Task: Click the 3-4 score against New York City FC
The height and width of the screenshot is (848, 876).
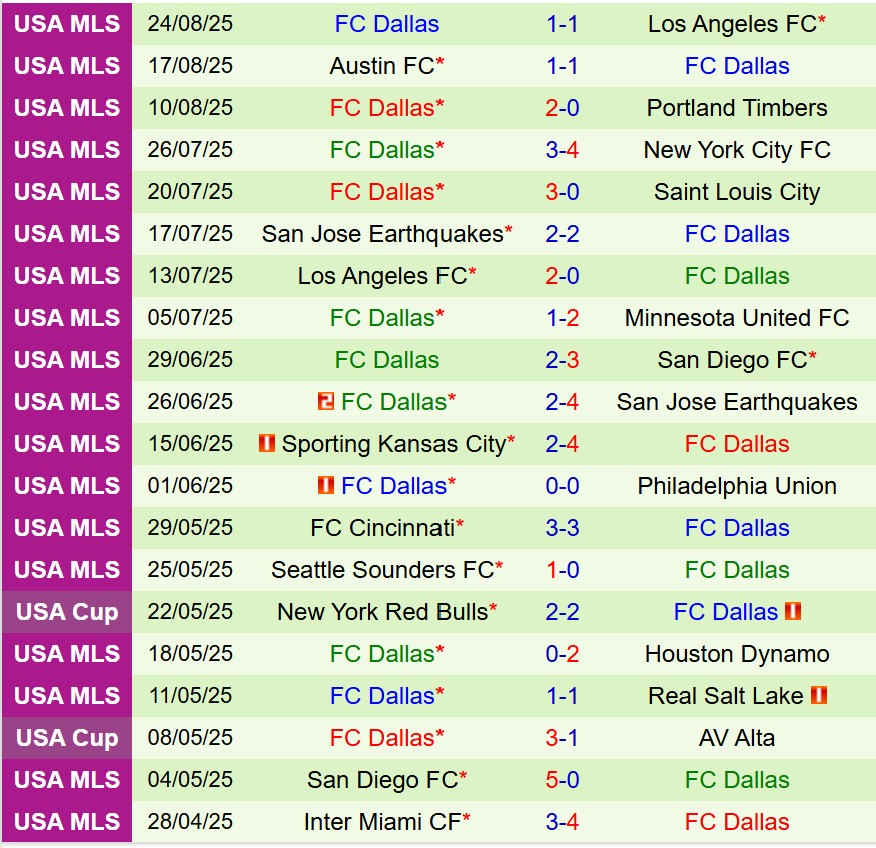Action: tap(563, 150)
